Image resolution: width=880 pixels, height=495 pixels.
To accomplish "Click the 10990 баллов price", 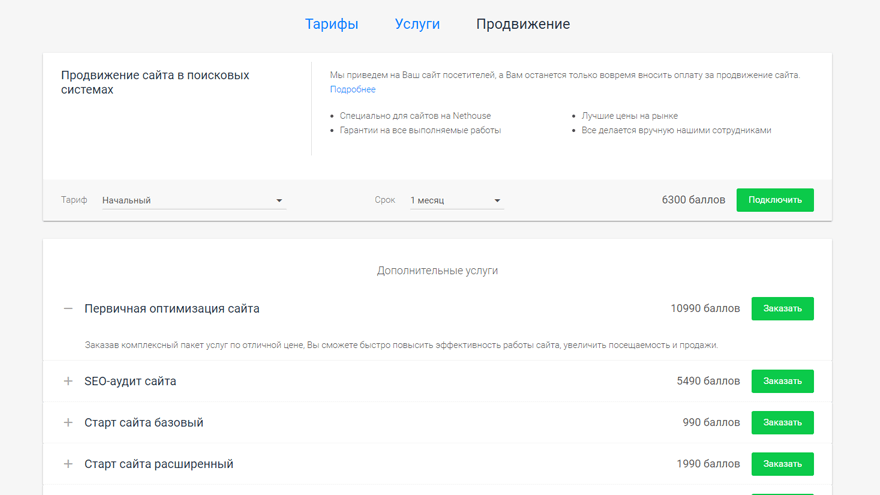I will [x=705, y=309].
